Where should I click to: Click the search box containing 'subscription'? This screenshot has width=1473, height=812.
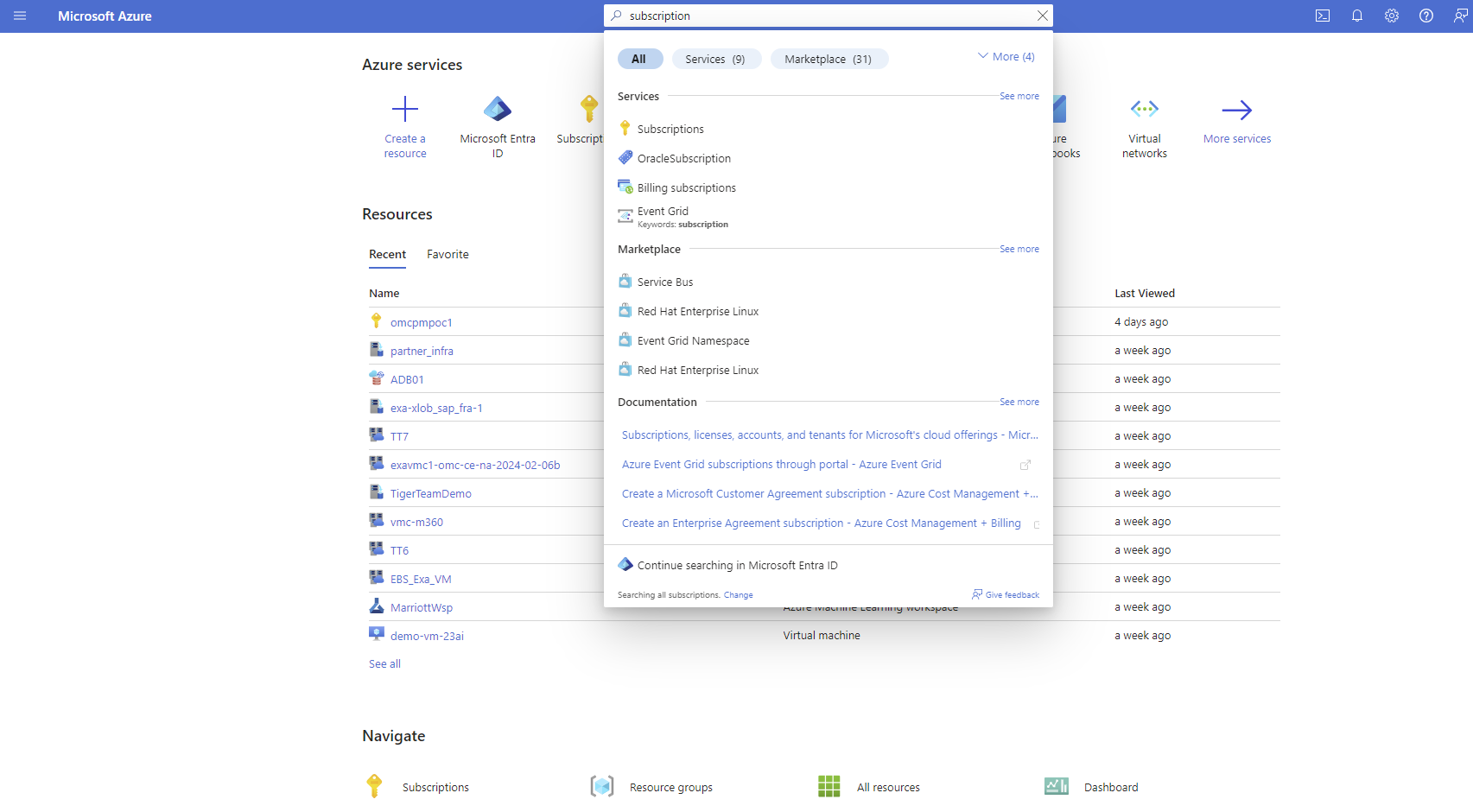point(829,16)
